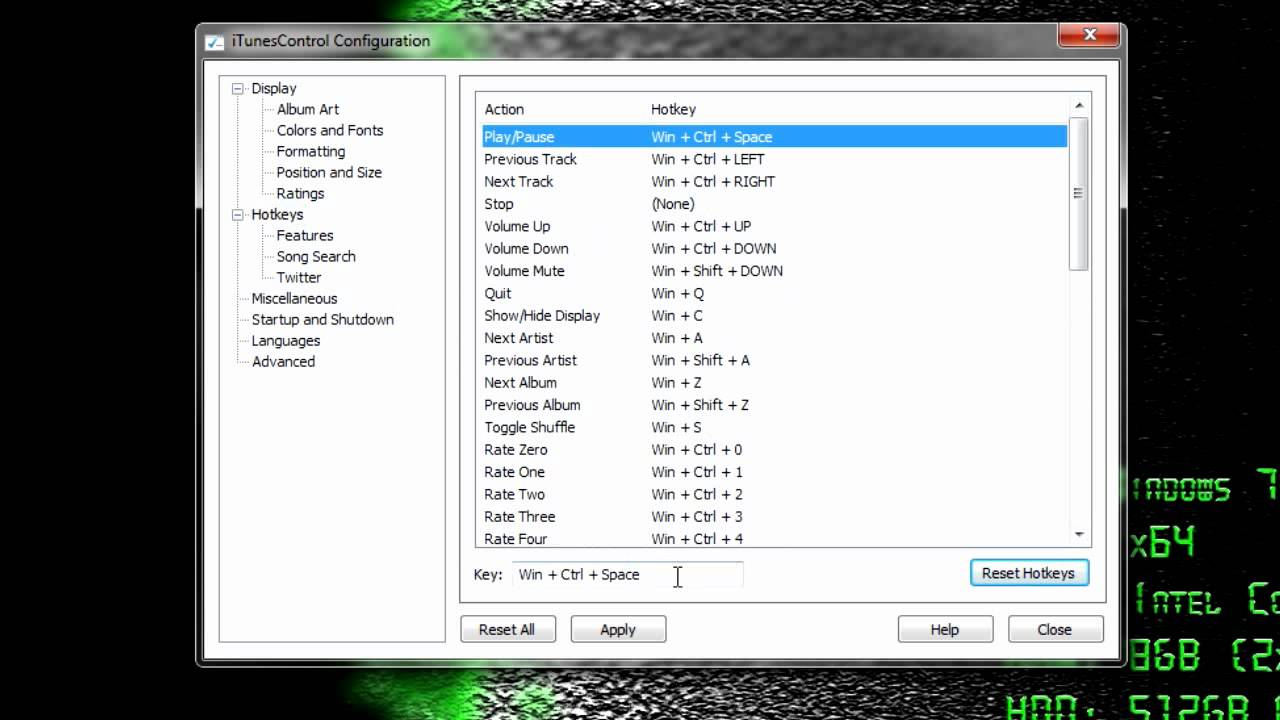Select the Rate Two row
This screenshot has height=720, width=1280.
click(775, 494)
